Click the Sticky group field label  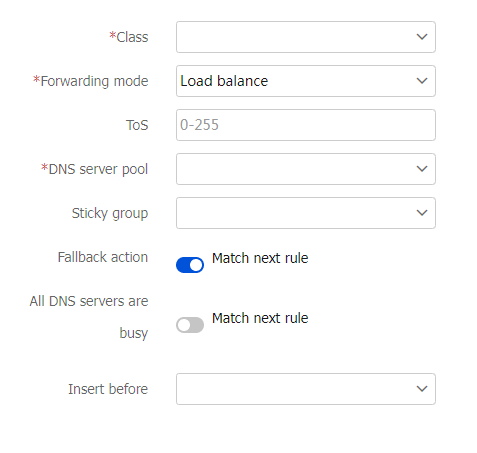click(x=110, y=213)
